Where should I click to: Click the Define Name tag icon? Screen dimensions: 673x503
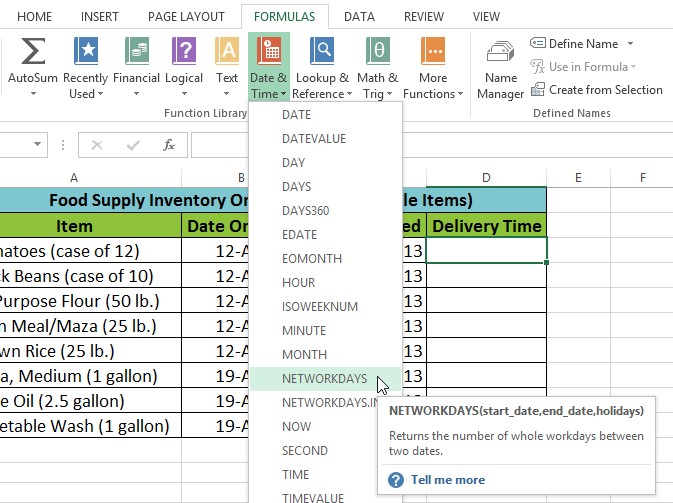[538, 43]
